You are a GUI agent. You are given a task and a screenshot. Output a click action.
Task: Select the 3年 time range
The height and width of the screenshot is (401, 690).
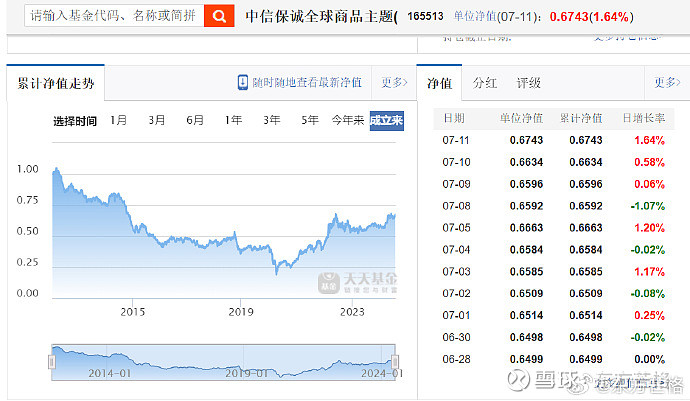272,120
